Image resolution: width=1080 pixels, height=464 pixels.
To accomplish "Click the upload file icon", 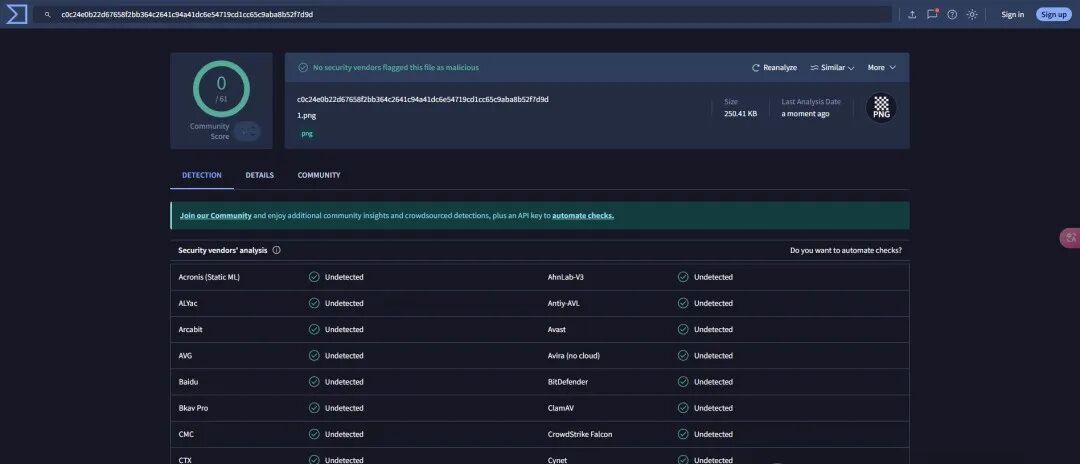I will tap(912, 14).
